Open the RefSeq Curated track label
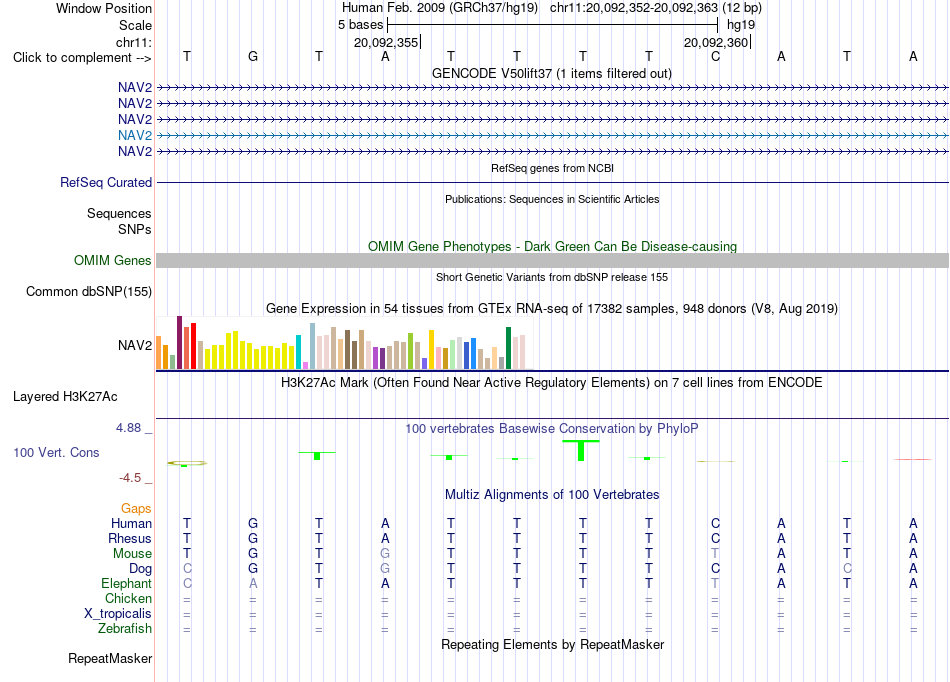The image size is (950, 682). tap(106, 182)
